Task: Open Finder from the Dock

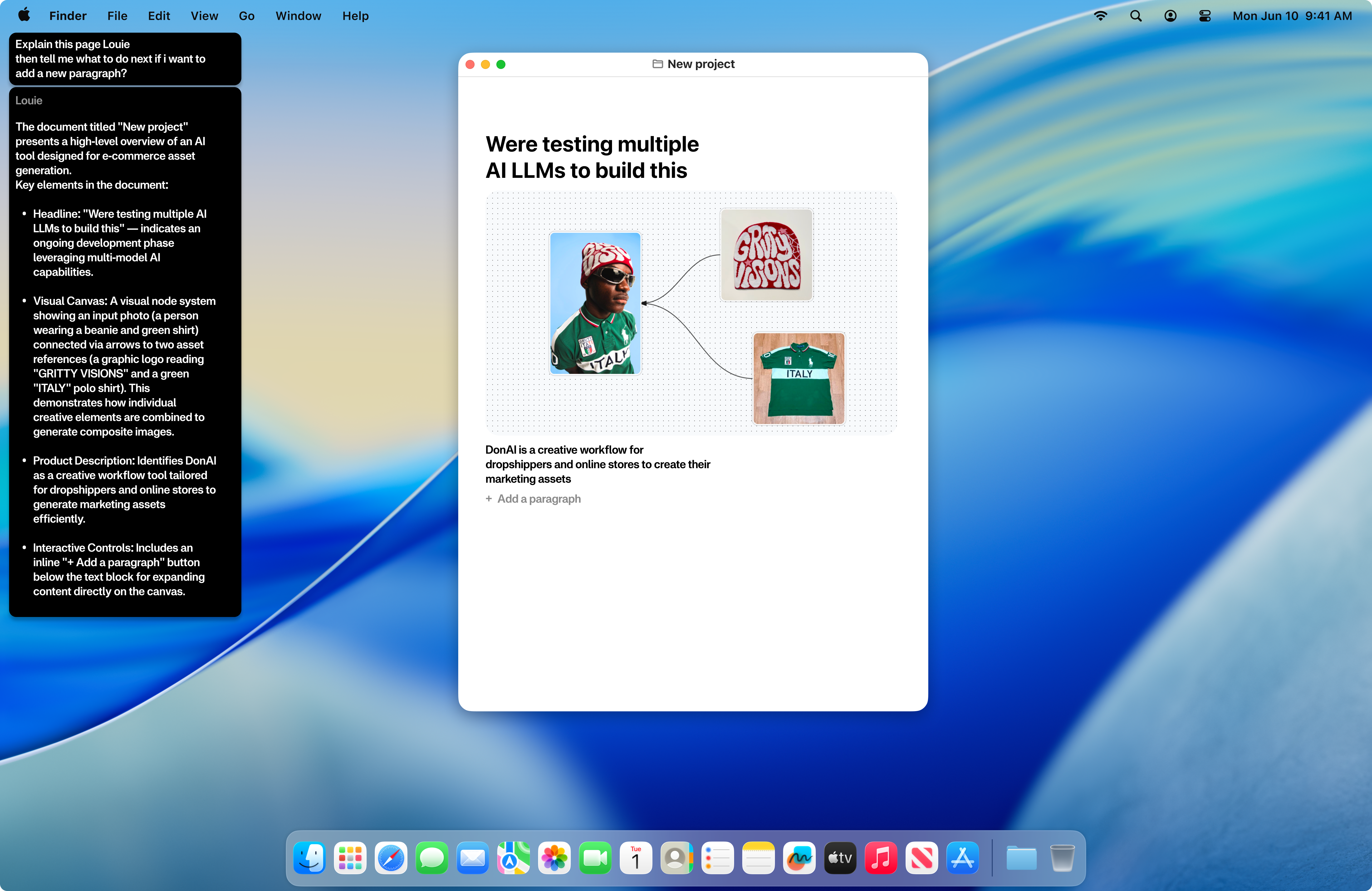Action: coord(310,858)
